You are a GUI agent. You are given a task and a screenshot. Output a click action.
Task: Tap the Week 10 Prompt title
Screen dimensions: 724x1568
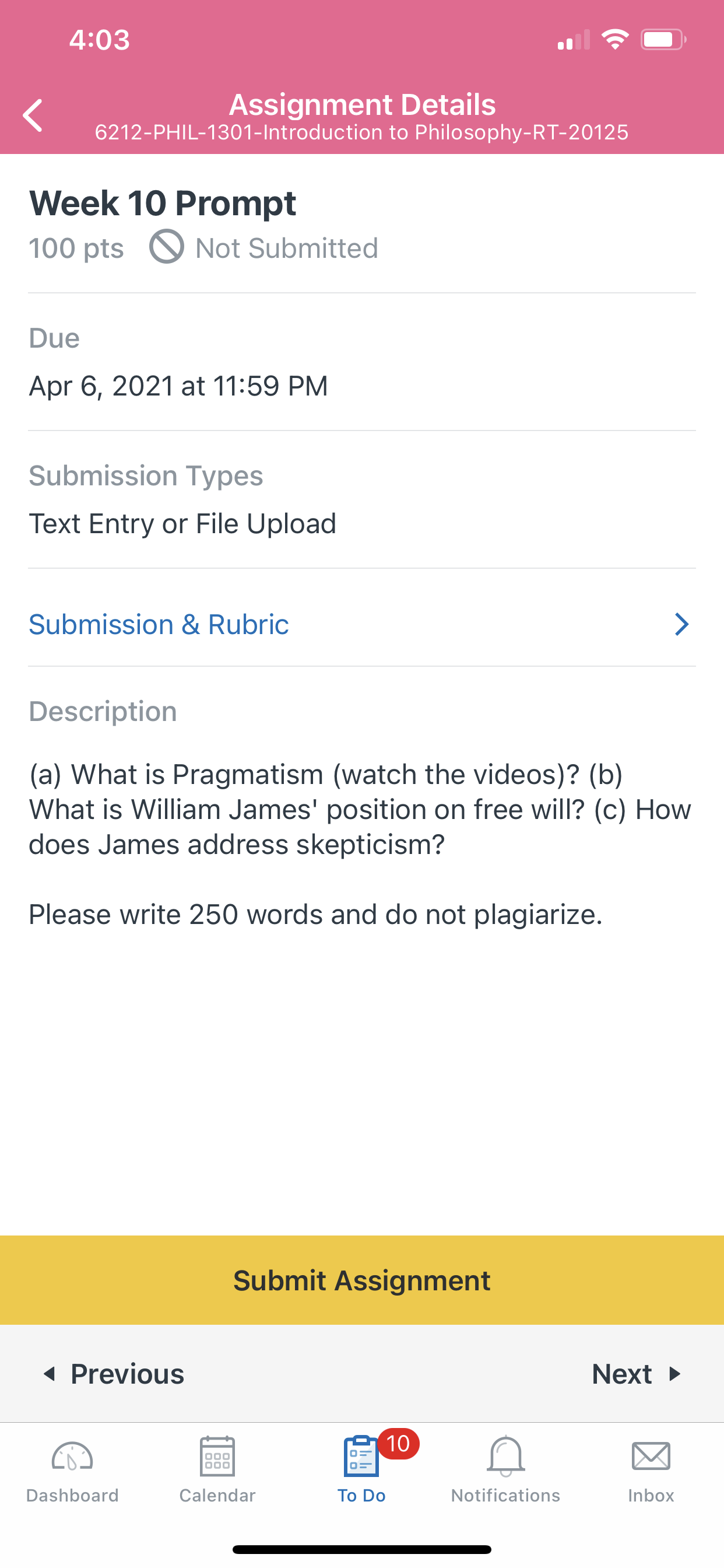(x=163, y=204)
